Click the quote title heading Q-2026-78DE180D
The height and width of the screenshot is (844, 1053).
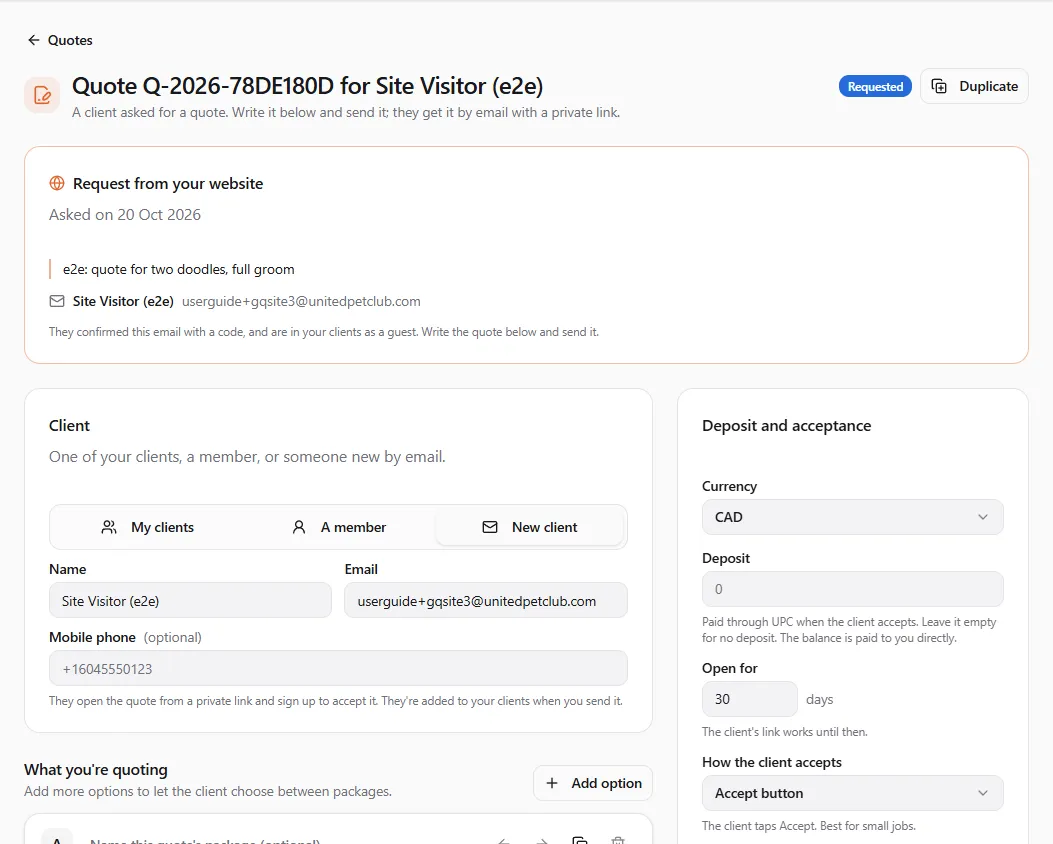pyautogui.click(x=308, y=86)
